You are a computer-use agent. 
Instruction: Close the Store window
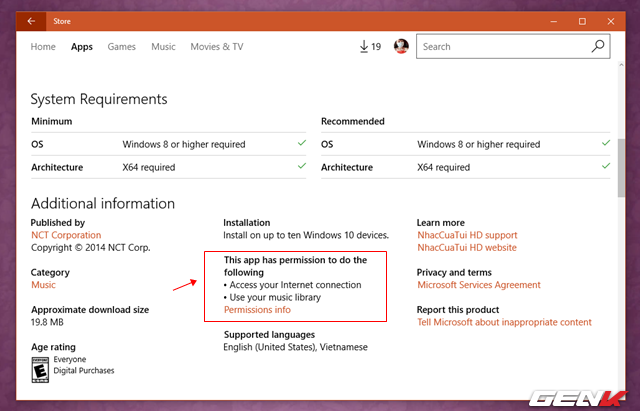click(x=611, y=21)
